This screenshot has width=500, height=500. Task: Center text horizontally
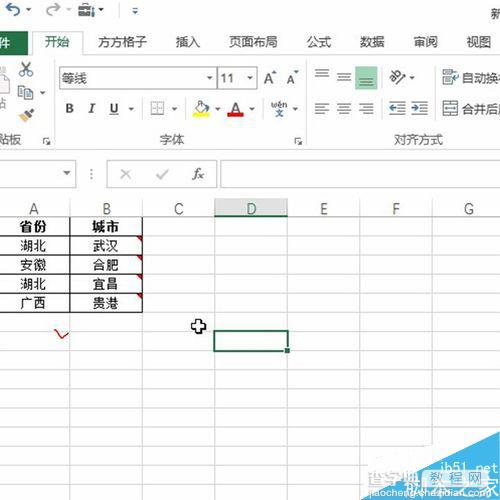point(344,108)
